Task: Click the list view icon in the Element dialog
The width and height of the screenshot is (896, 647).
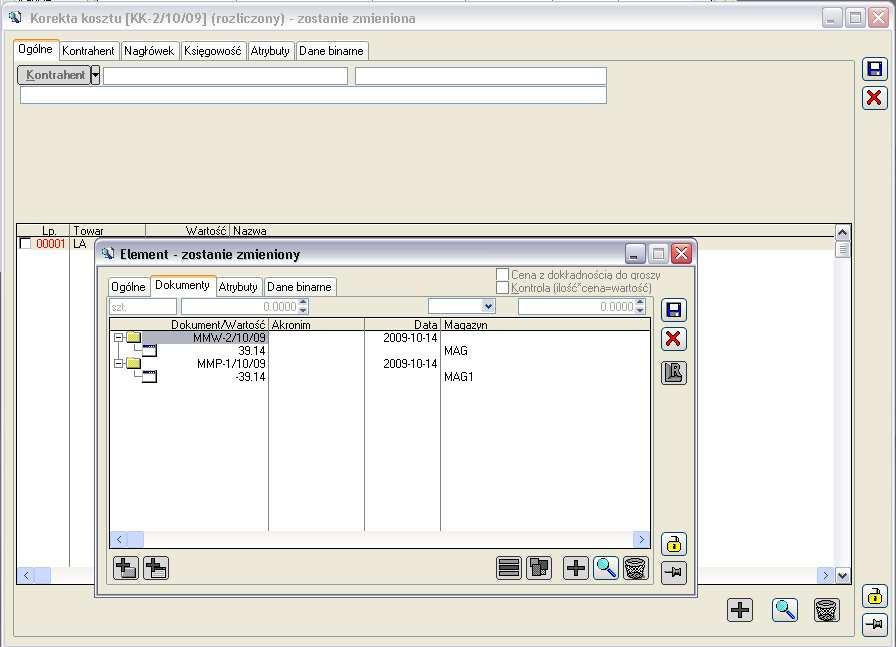Action: pos(509,568)
